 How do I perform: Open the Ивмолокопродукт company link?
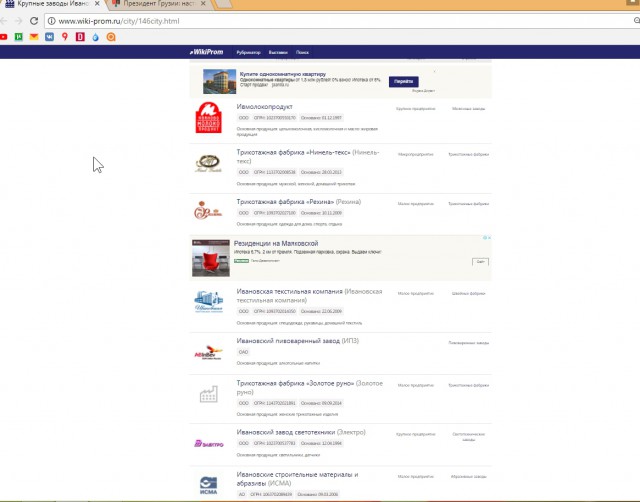coord(264,107)
